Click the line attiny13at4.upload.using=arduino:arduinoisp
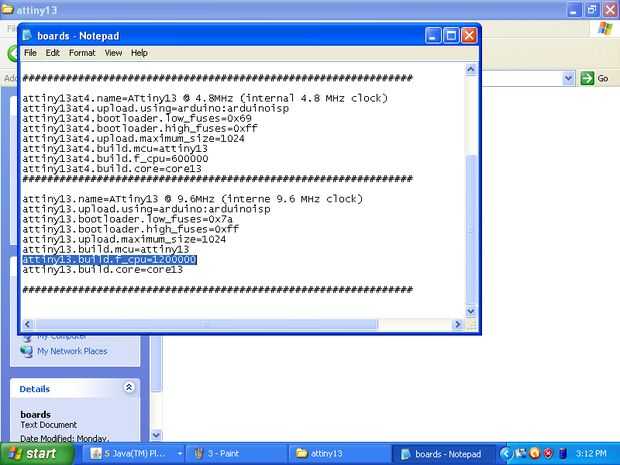620x465 pixels. click(x=155, y=108)
